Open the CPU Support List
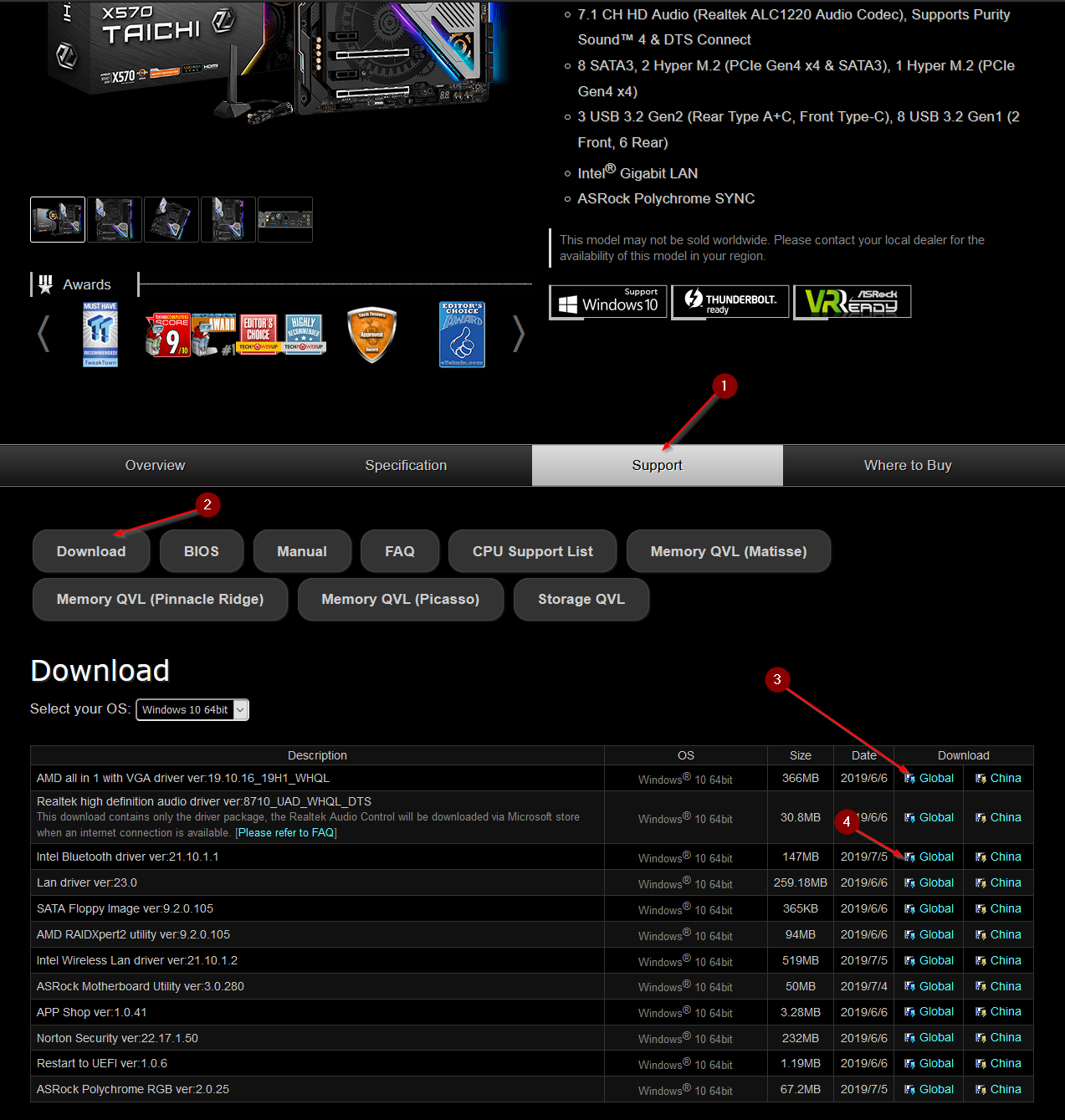The image size is (1065, 1120). point(533,551)
